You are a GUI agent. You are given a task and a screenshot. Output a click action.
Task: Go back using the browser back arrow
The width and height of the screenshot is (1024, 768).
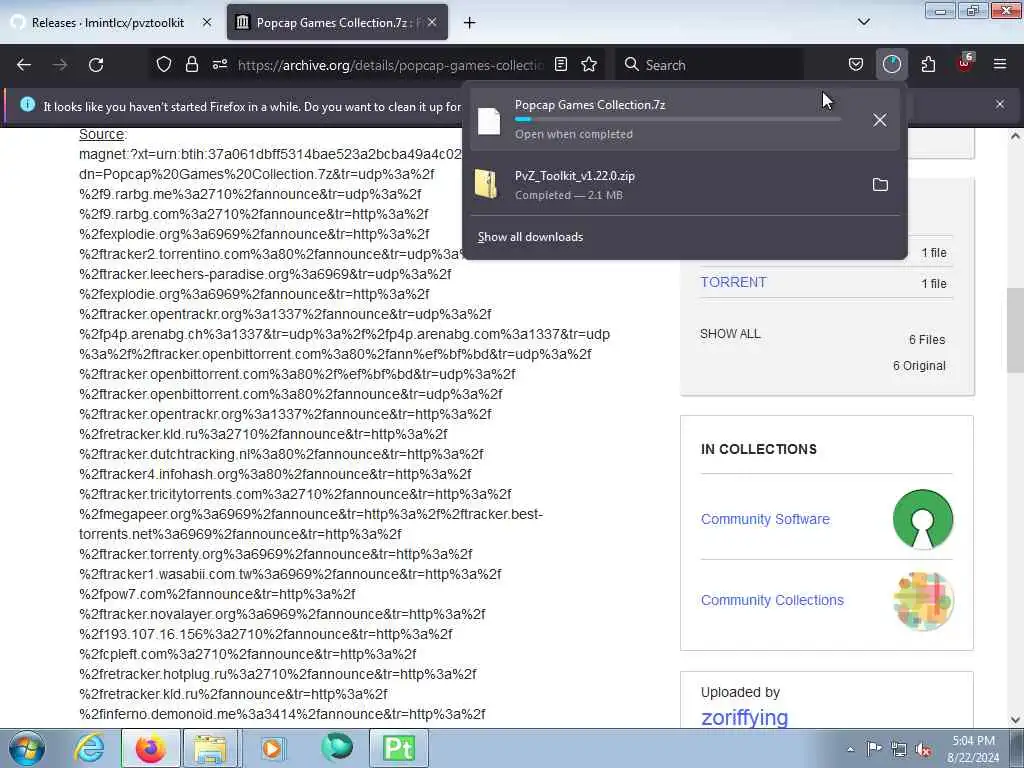(24, 65)
